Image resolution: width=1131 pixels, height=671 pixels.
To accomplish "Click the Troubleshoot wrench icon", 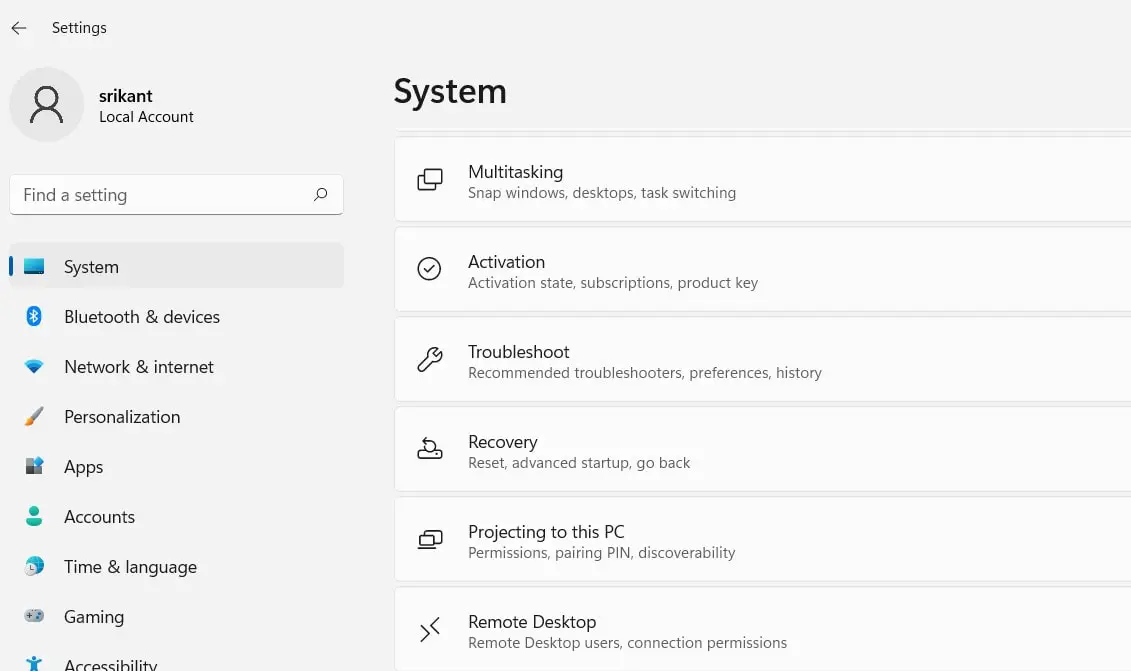I will 429,360.
